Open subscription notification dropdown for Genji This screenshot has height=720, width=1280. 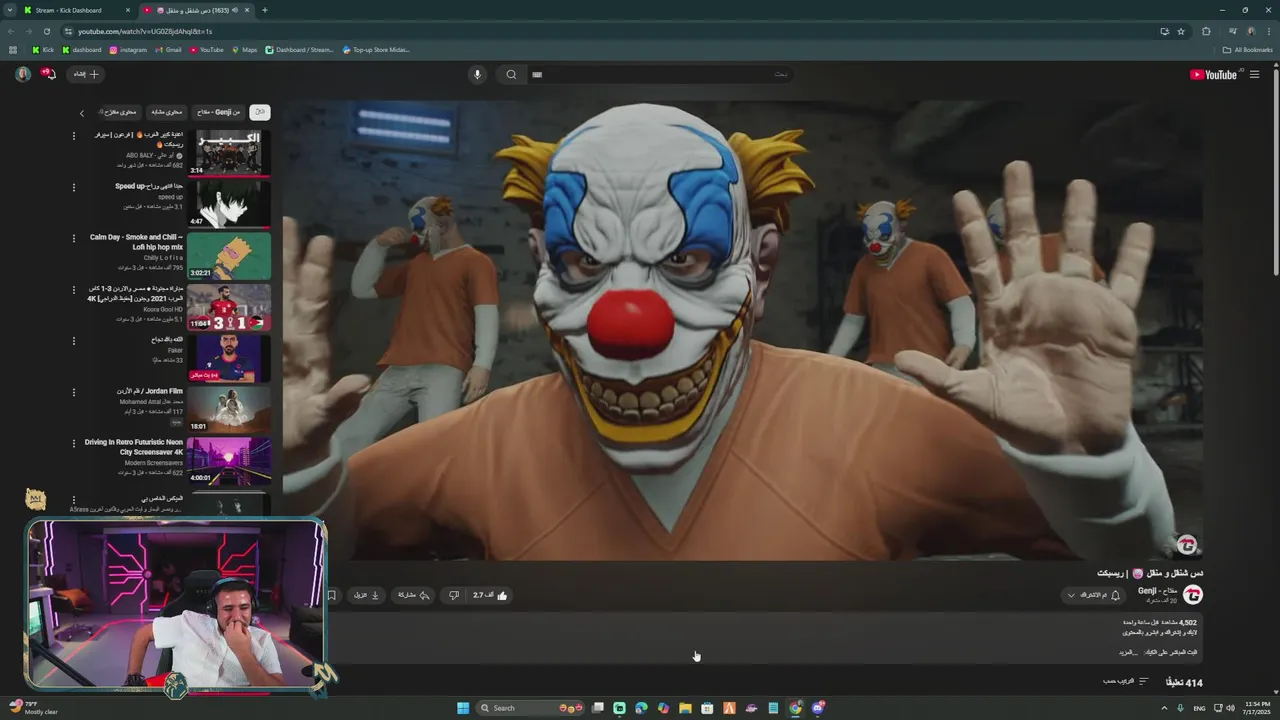click(x=1093, y=596)
